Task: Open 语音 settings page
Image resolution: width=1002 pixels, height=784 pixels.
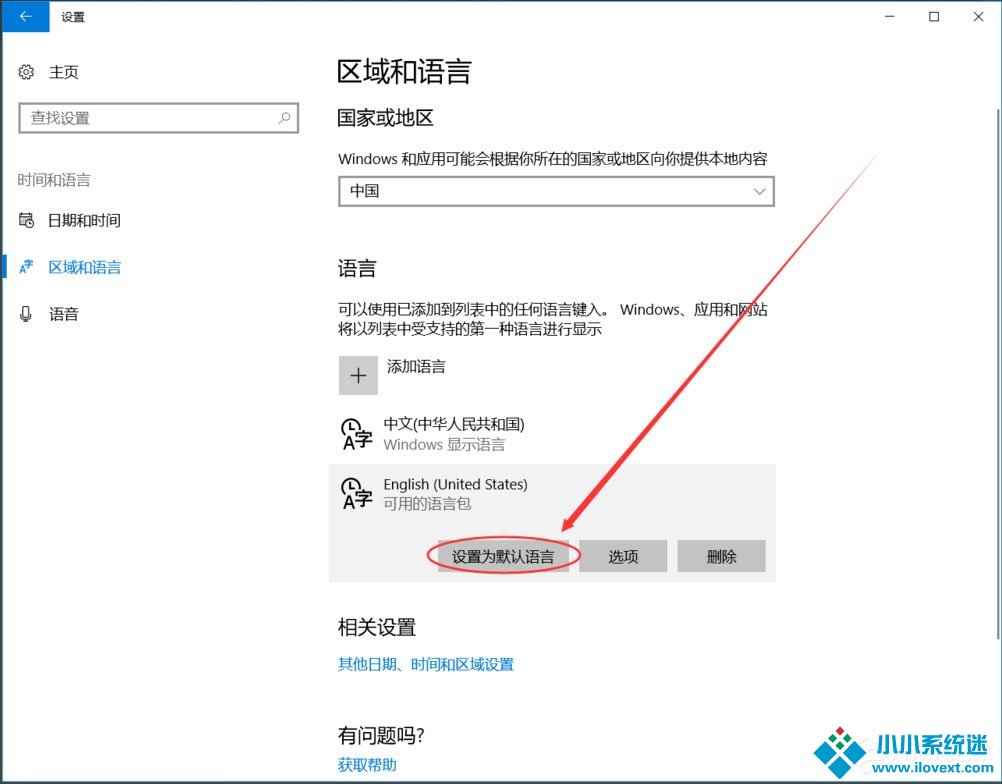Action: point(63,314)
